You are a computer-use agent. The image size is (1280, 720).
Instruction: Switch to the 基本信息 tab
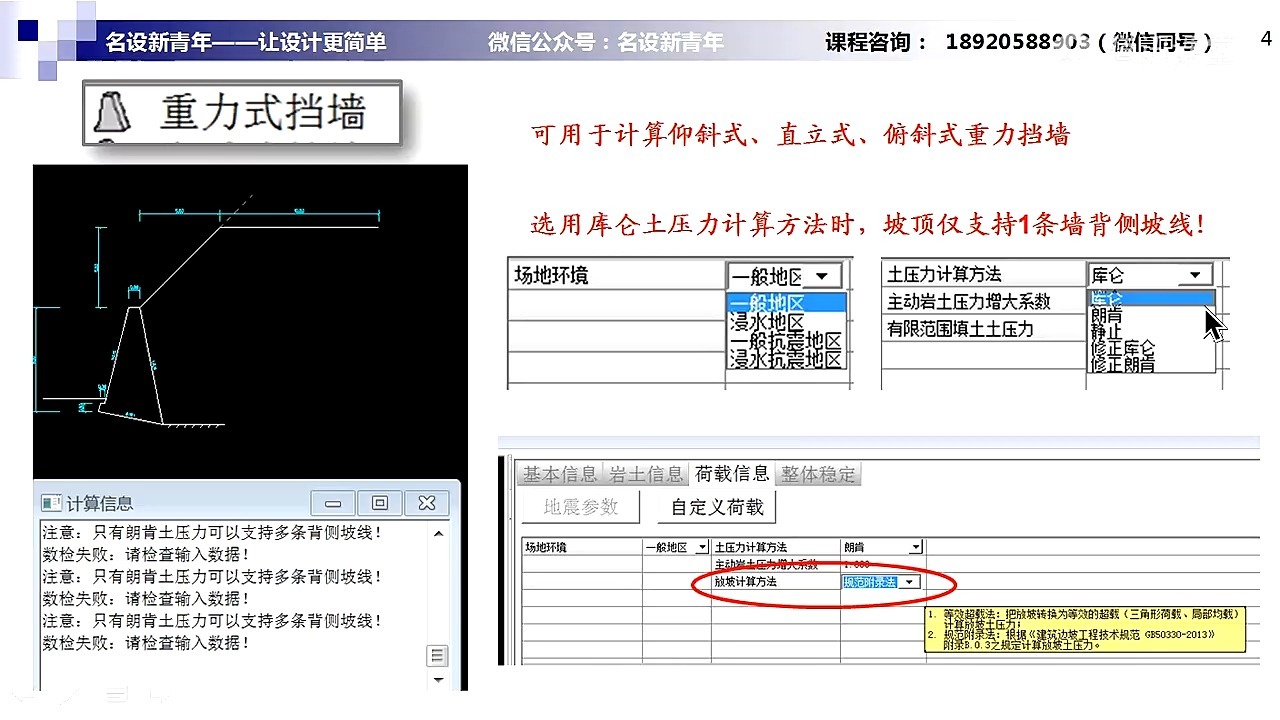point(561,474)
